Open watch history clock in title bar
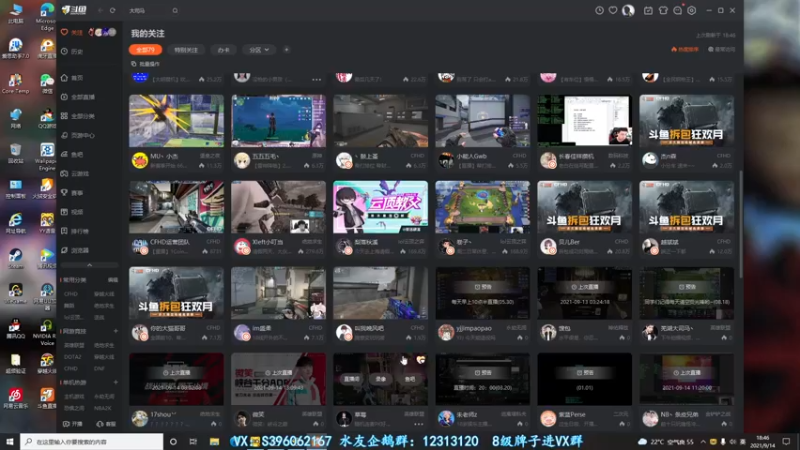 pos(599,10)
